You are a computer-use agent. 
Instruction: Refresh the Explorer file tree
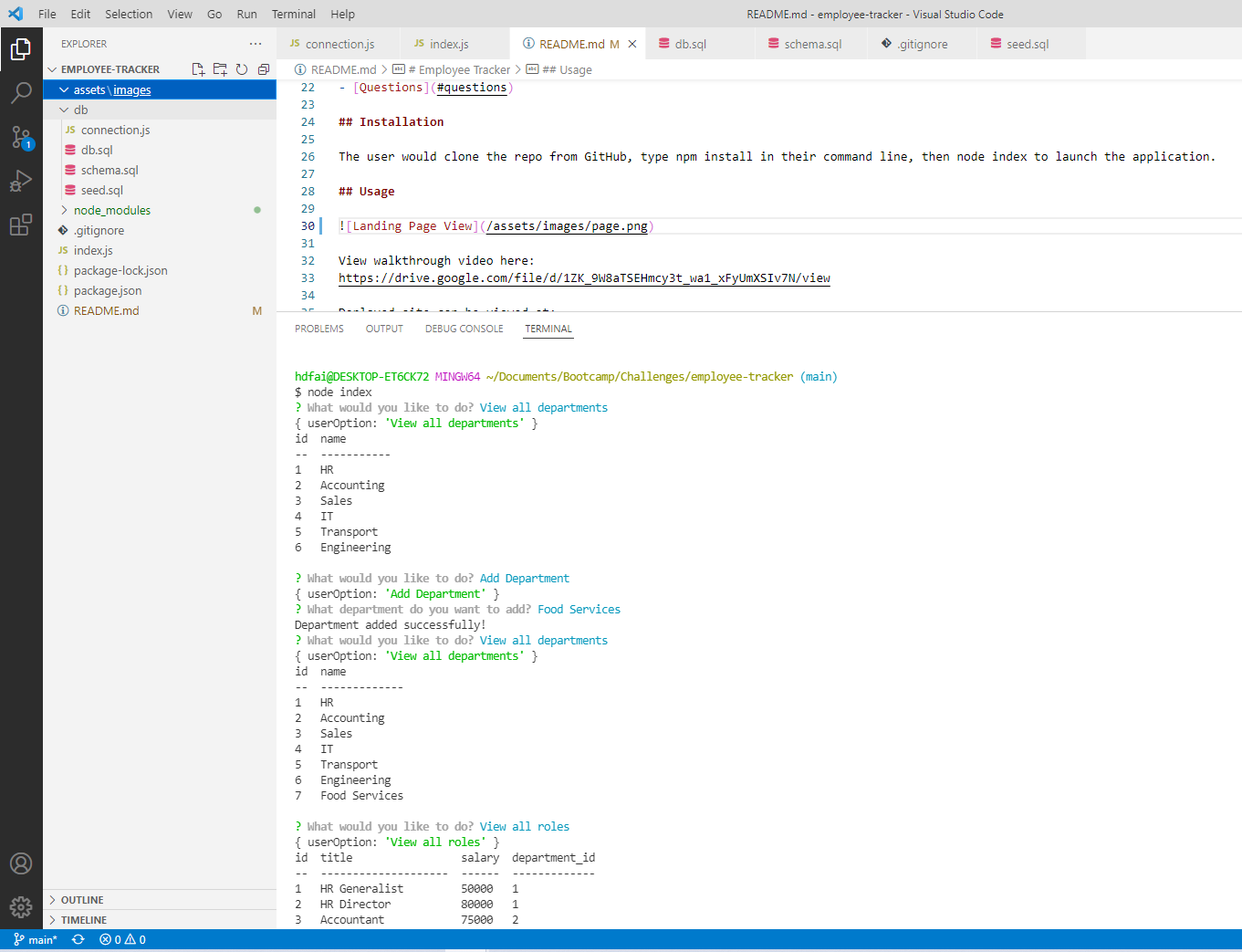242,69
